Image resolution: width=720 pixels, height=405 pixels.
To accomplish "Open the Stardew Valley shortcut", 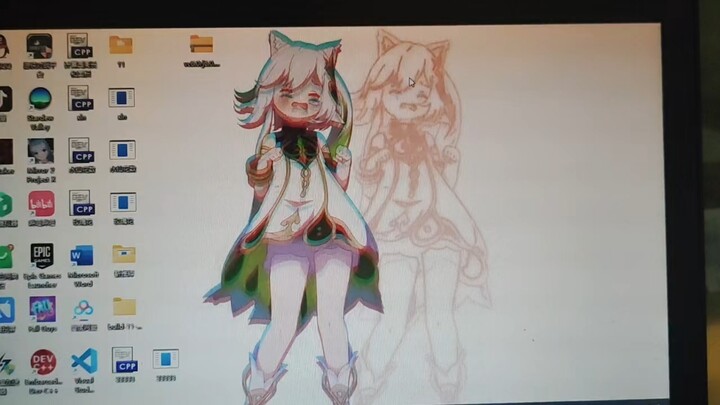I will (x=41, y=99).
